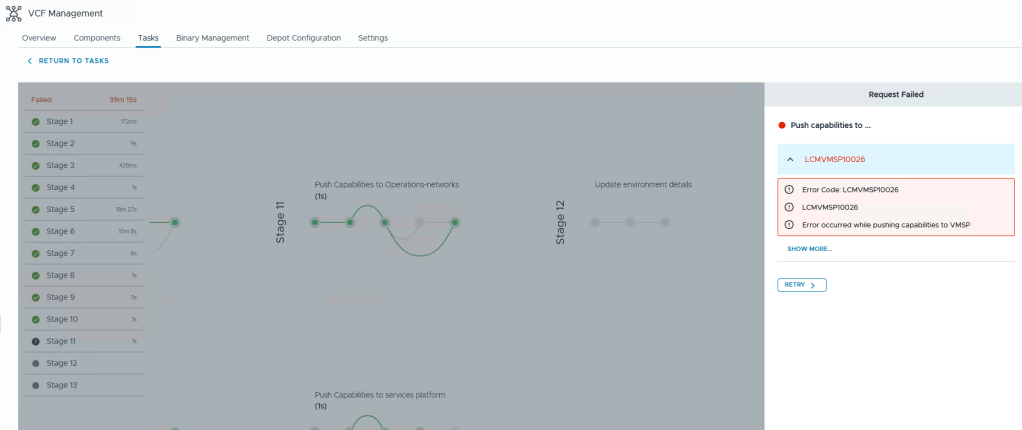1022x430 pixels.
Task: Open the Settings tab
Action: pos(373,38)
